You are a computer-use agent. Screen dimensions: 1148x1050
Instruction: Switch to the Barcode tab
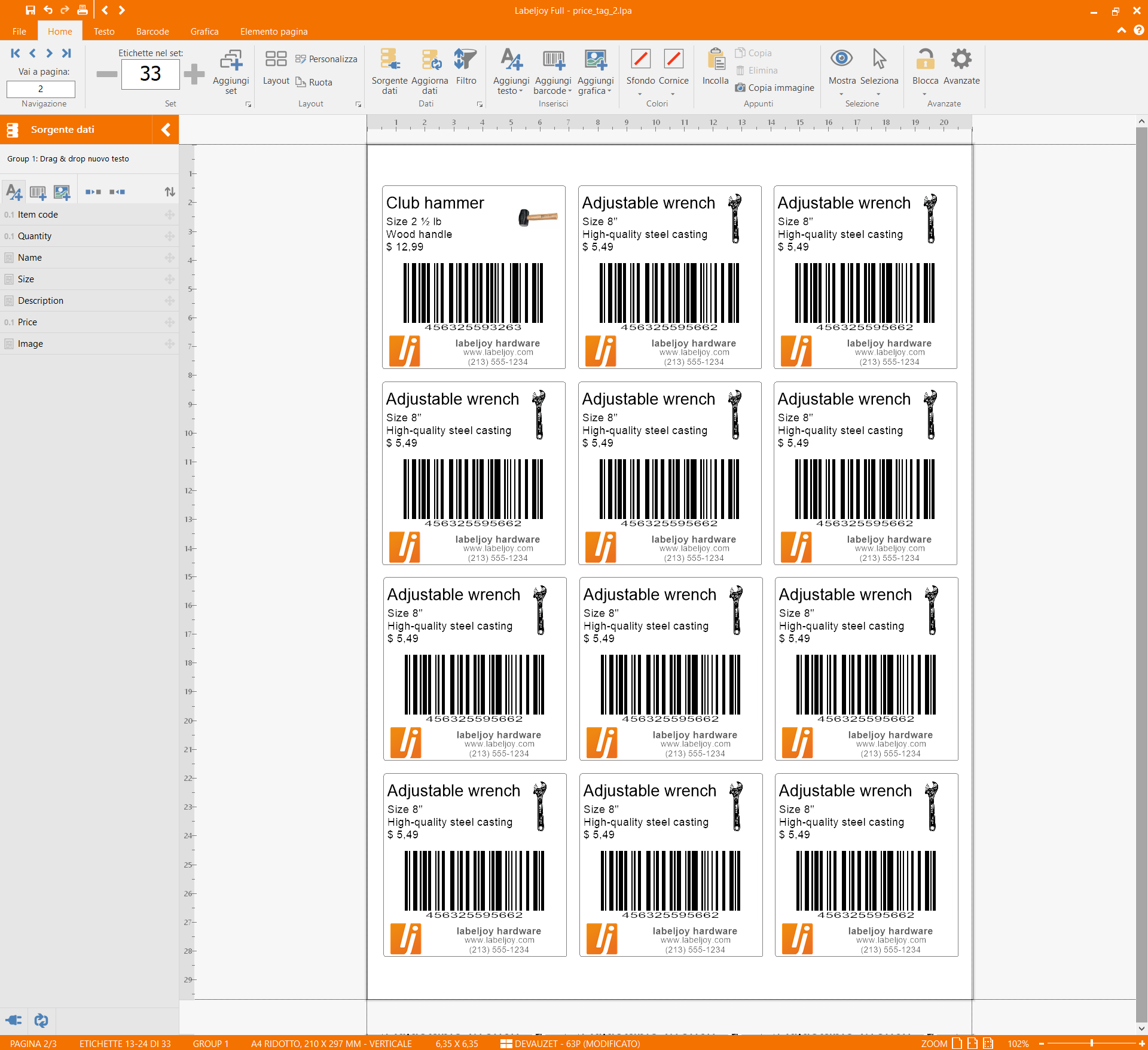pyautogui.click(x=152, y=31)
